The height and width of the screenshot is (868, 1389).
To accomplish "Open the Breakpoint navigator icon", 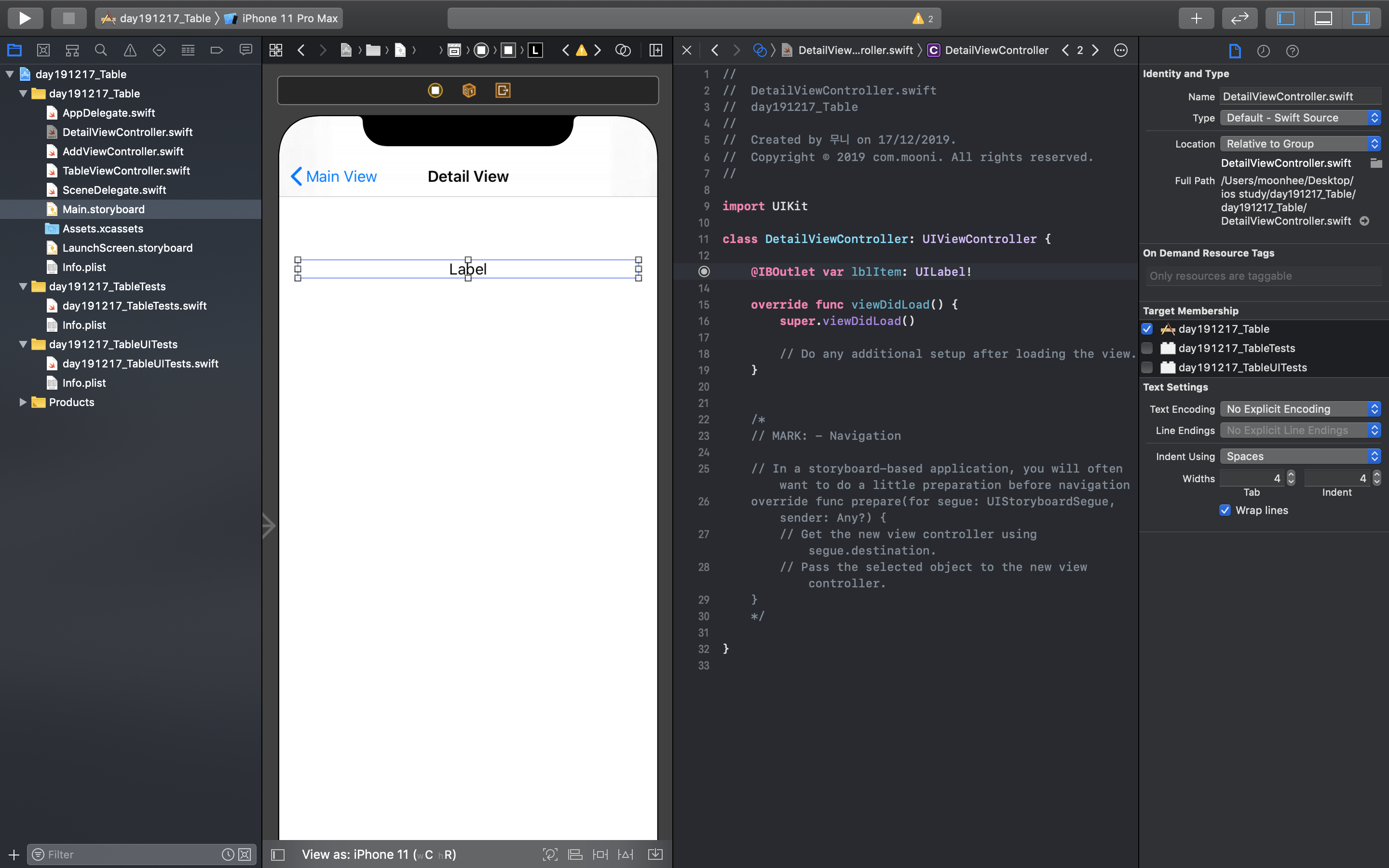I will coord(217,51).
